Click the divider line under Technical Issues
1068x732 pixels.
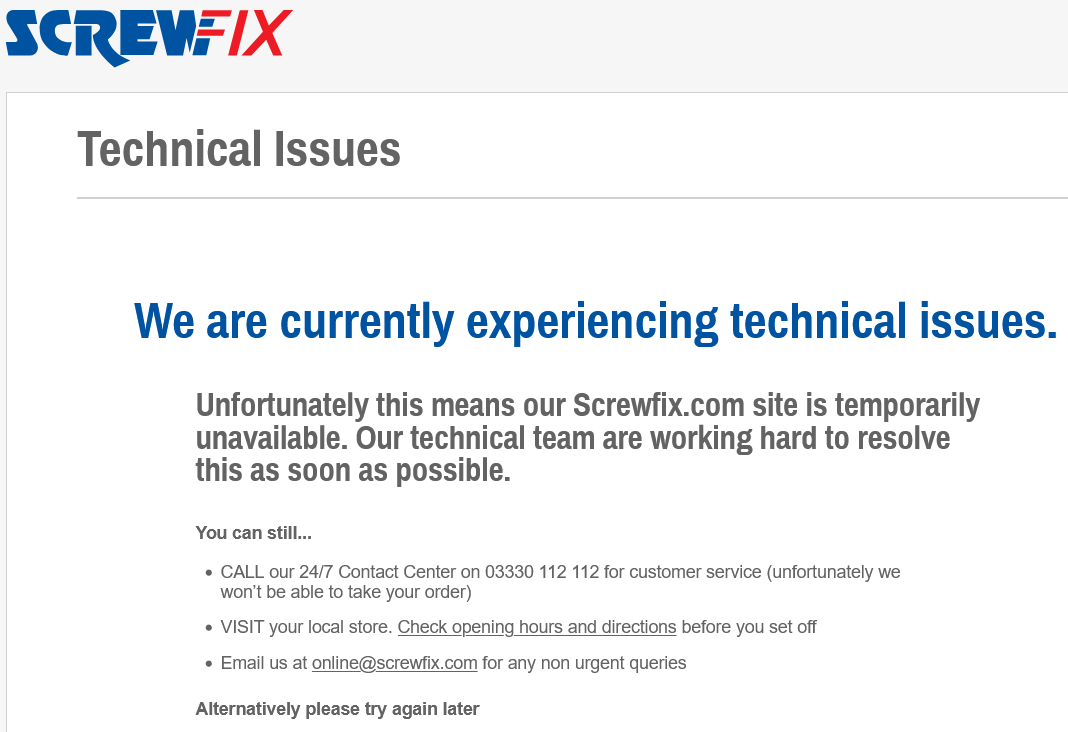(572, 198)
